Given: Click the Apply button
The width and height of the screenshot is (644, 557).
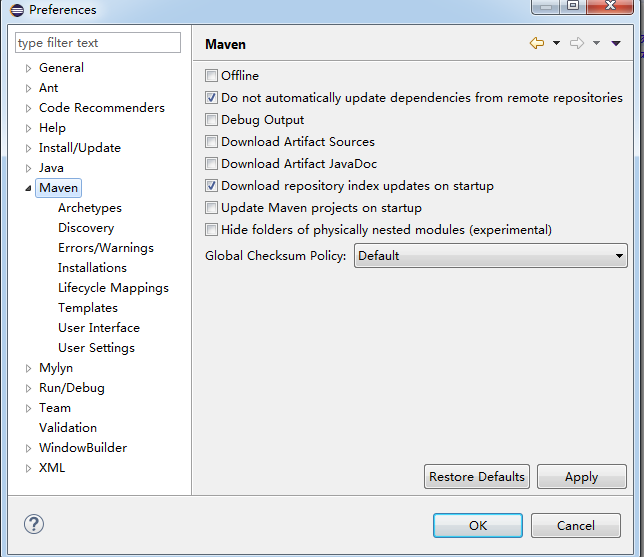Looking at the screenshot, I should (x=582, y=476).
